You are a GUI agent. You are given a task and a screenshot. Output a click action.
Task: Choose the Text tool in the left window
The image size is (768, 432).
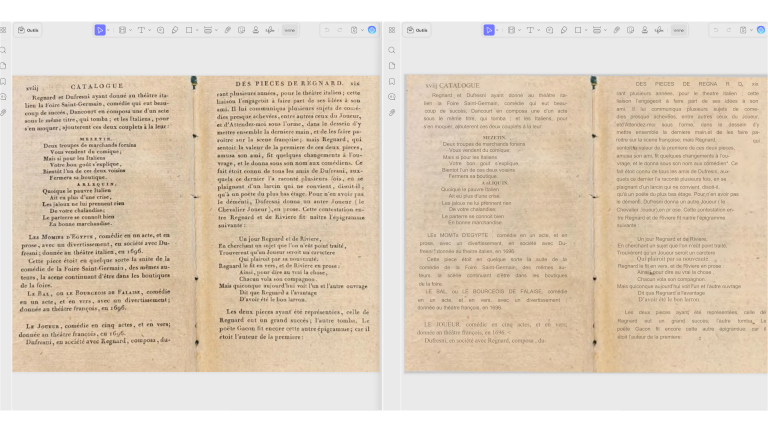pos(141,30)
